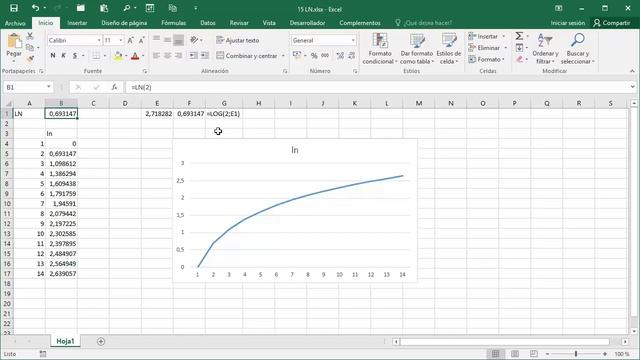Apply the yellow fill color bucket
The height and width of the screenshot is (360, 640).
point(118,56)
